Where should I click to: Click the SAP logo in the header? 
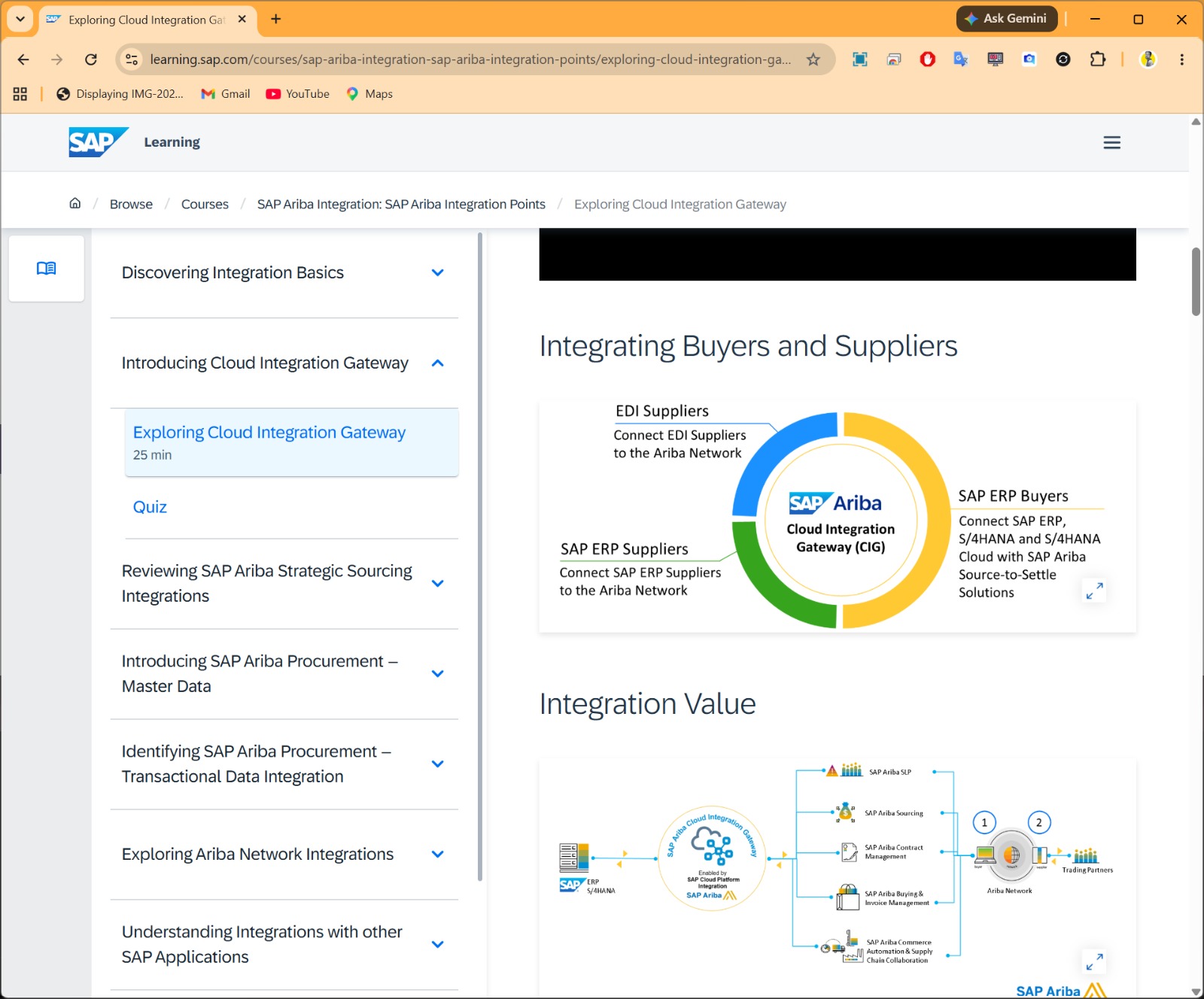98,142
